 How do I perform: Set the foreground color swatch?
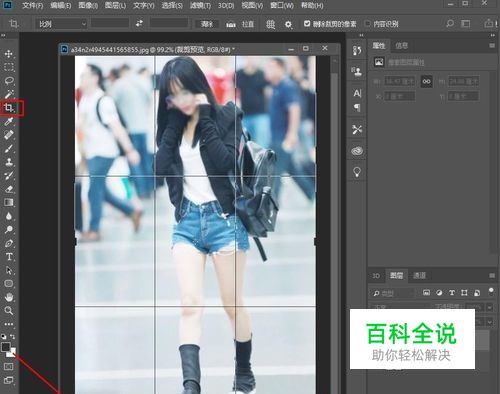[x=5, y=347]
